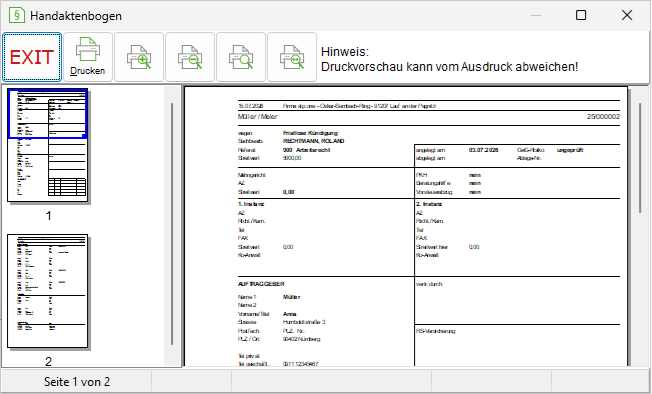Image resolution: width=652 pixels, height=394 pixels.
Task: Click the 'RS-Versicherung' label in the preview
Action: pos(435,331)
